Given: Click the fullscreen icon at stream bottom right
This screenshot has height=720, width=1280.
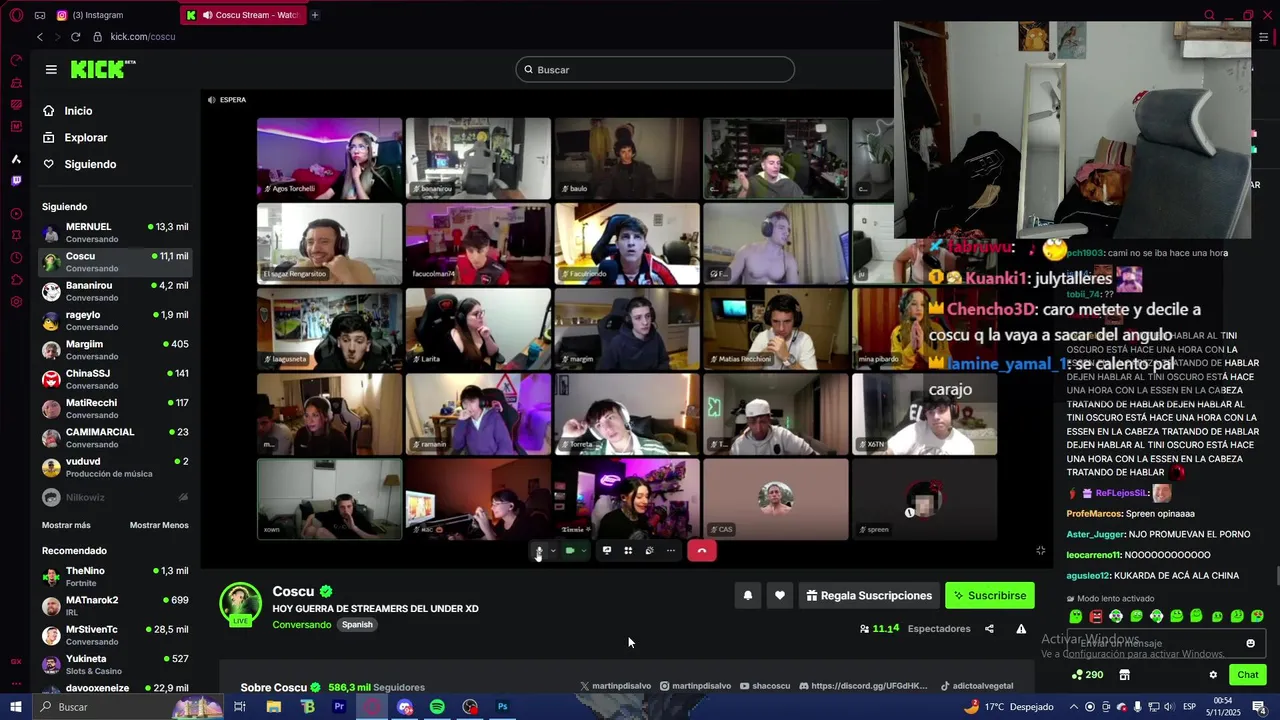Looking at the screenshot, I should tap(1041, 551).
